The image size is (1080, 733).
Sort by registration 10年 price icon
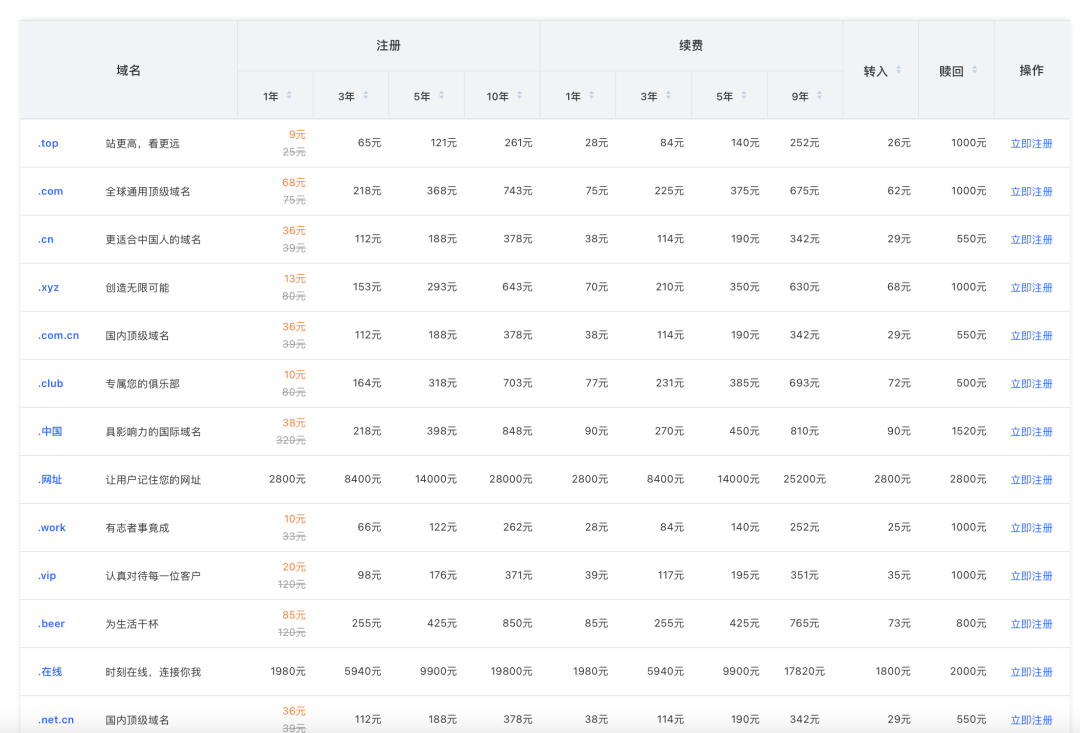coord(519,95)
